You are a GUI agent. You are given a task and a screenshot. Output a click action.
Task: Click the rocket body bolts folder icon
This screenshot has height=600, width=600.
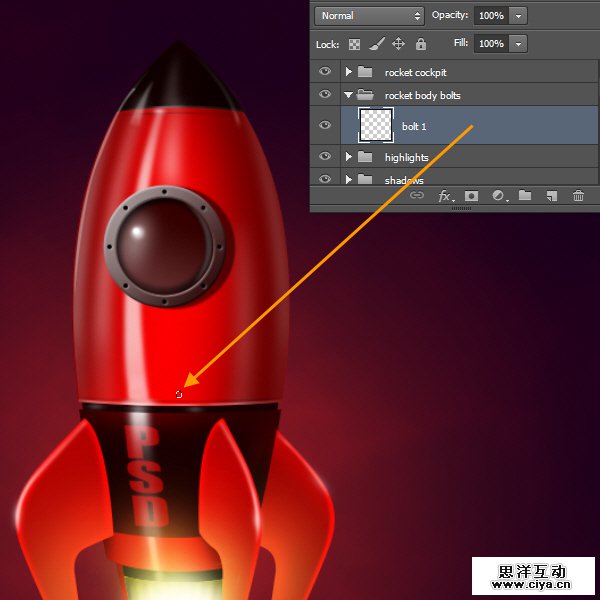pyautogui.click(x=365, y=95)
